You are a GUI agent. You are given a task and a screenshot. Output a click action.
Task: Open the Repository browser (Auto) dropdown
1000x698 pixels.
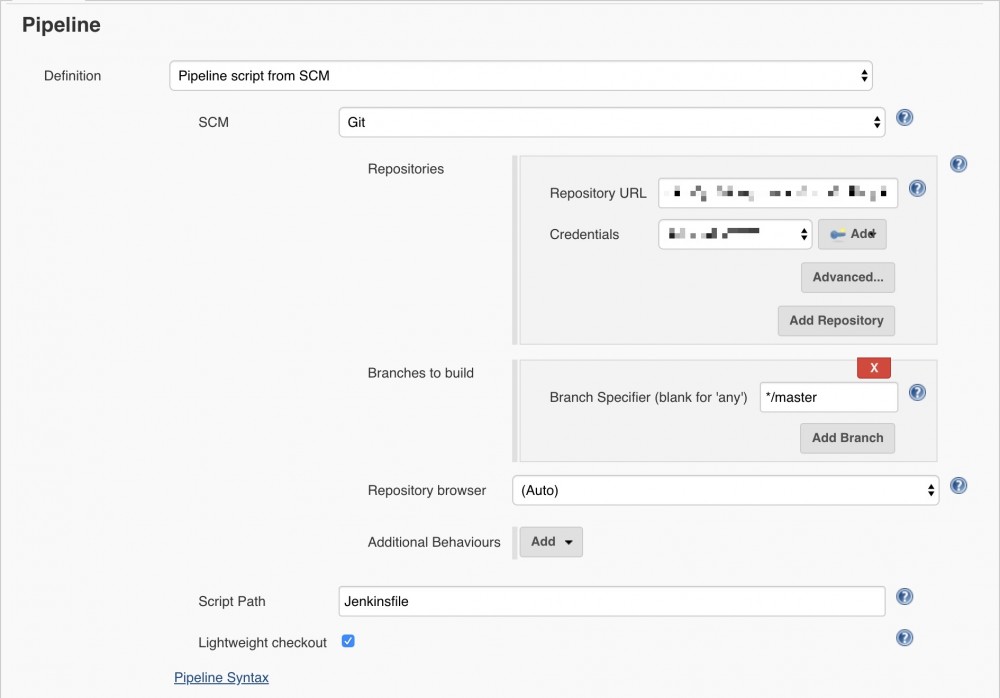coord(725,490)
